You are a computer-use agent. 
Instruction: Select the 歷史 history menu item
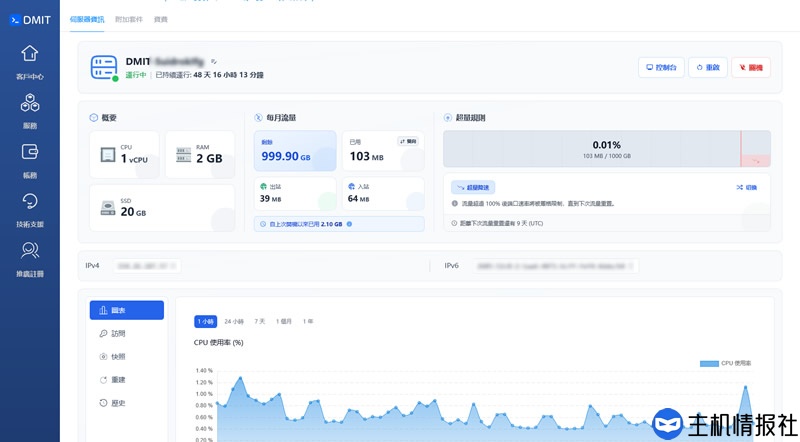click(x=127, y=403)
